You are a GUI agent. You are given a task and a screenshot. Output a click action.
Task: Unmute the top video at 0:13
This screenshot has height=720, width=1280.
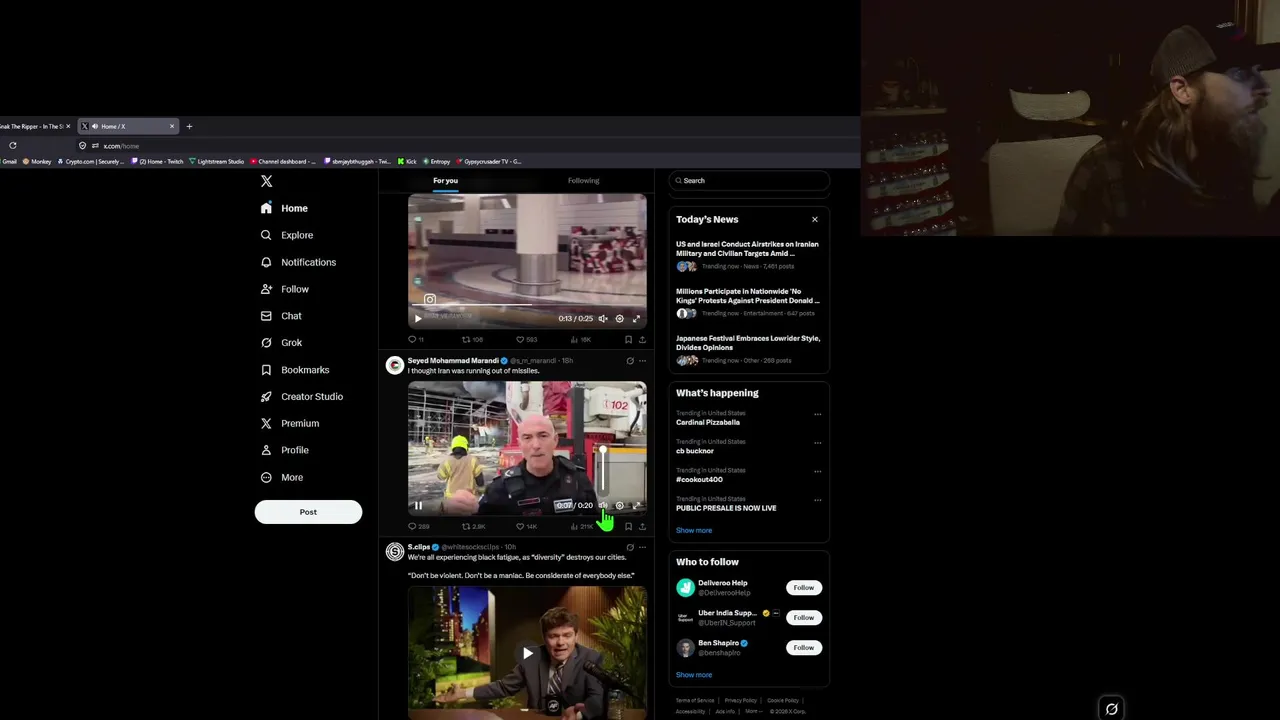pyautogui.click(x=602, y=318)
